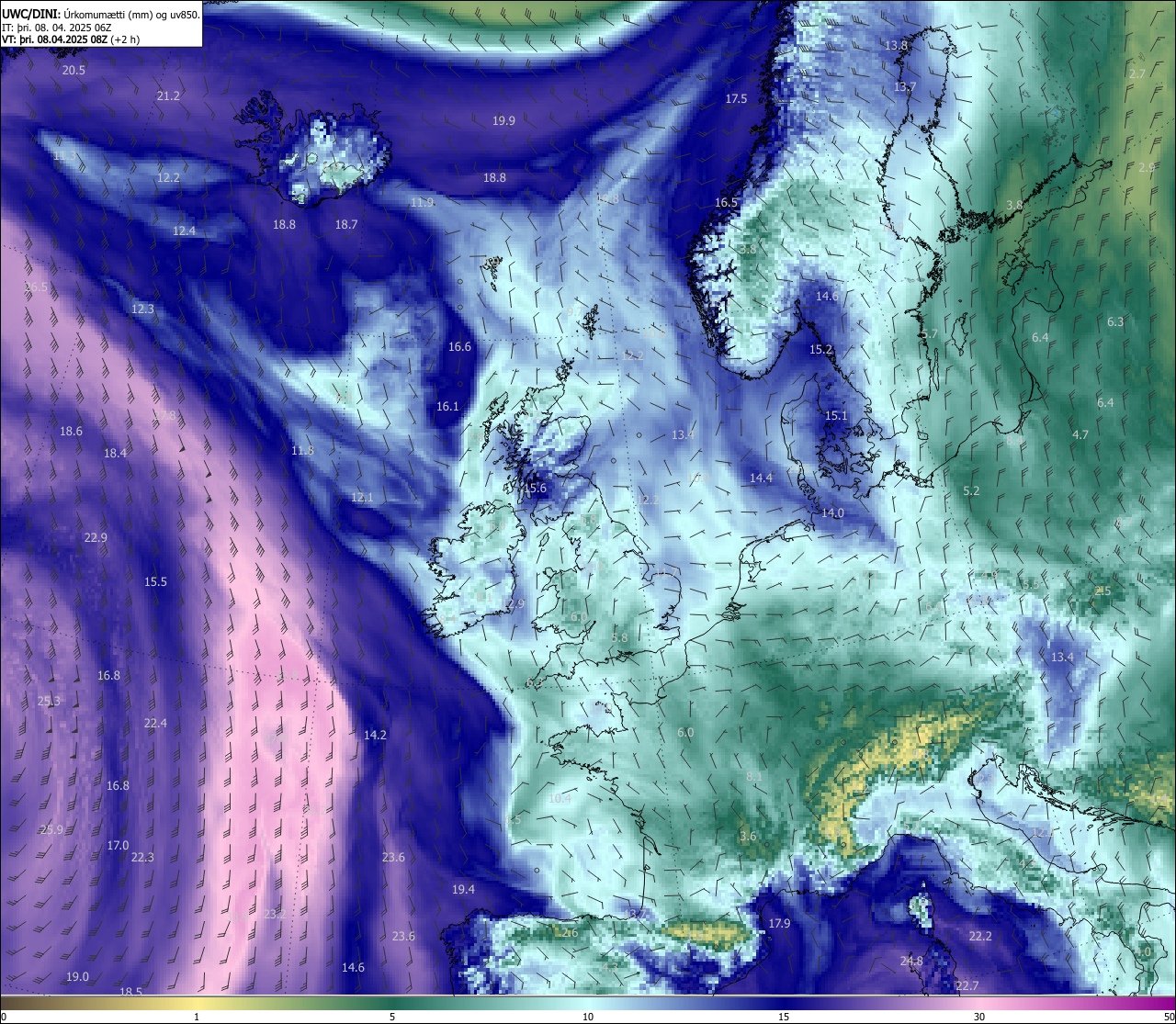Click the 19.0 value label
This screenshot has height=1024, width=1176.
(x=77, y=976)
